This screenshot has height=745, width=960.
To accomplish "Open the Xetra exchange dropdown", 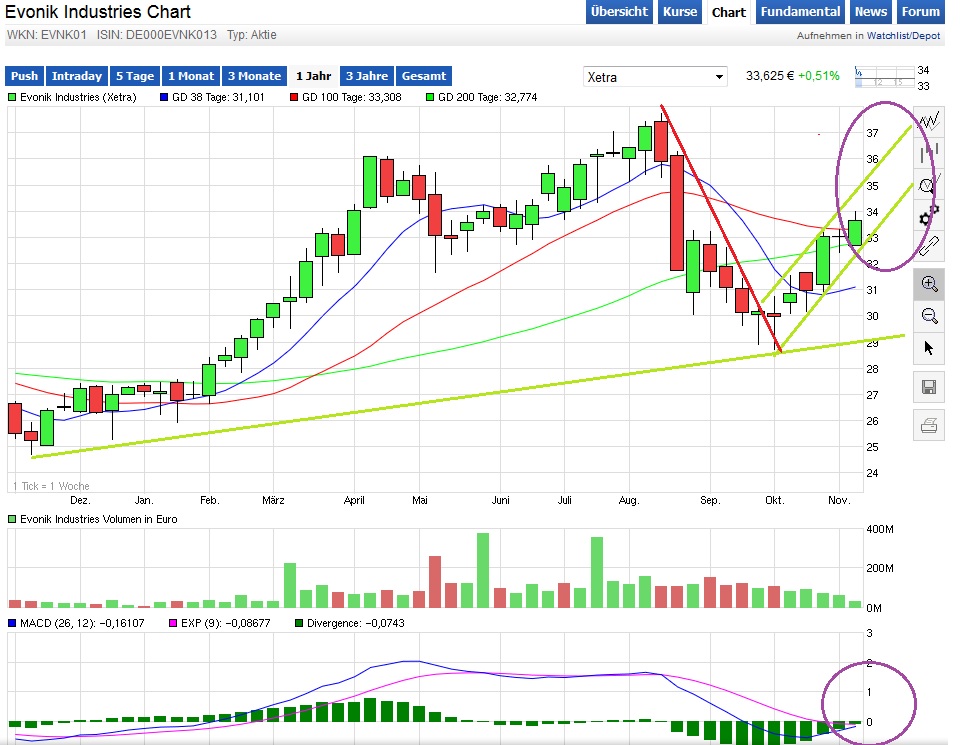I will click(656, 77).
